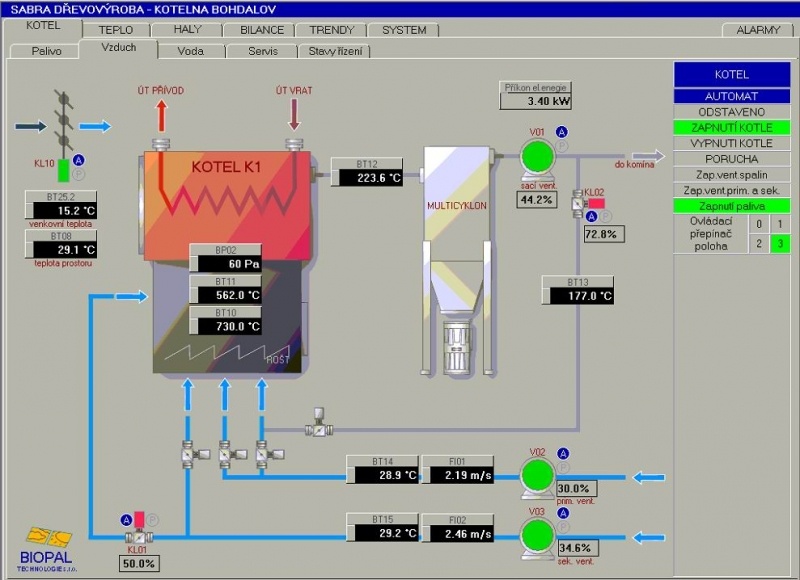
Task: Click the BT12 223.6 °C reading
Action: 367,172
